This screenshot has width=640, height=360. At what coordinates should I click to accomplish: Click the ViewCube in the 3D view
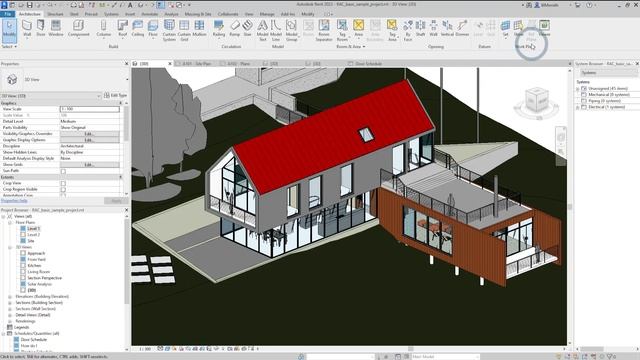pos(536,101)
